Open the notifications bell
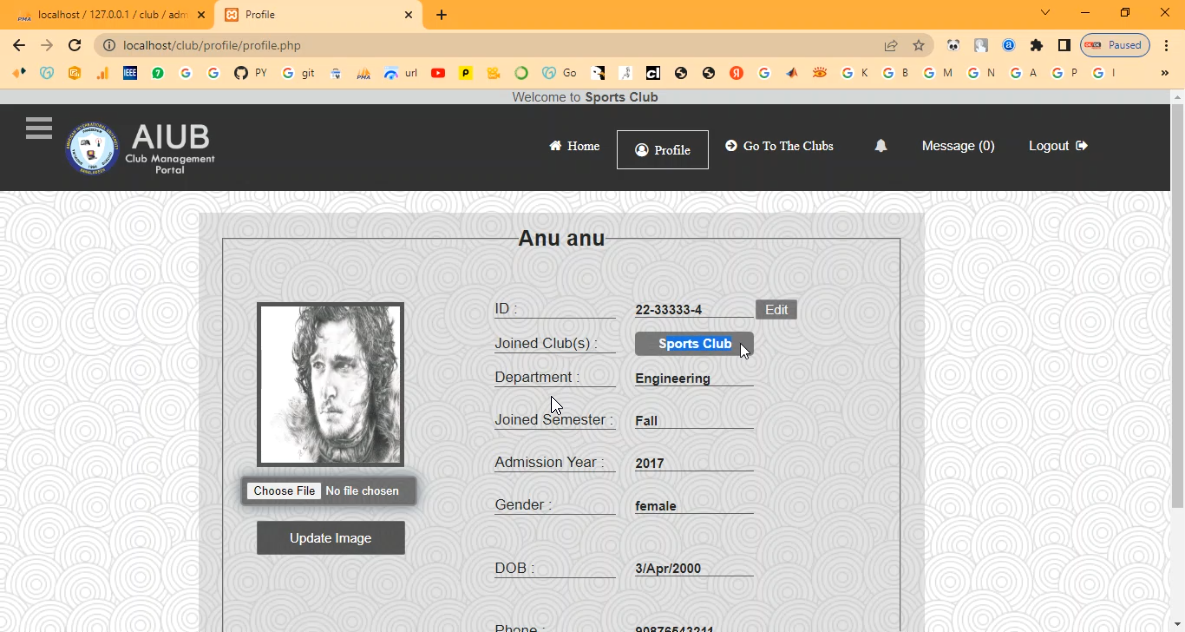The image size is (1185, 632). click(x=881, y=146)
